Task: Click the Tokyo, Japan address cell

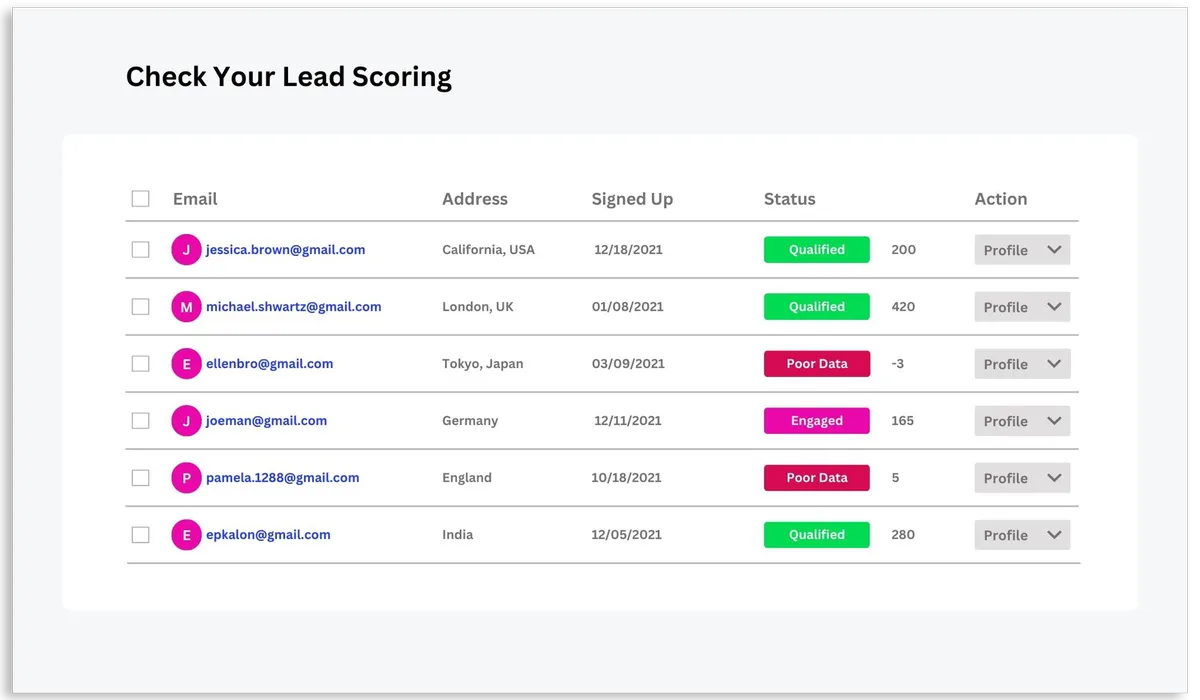Action: 483,364
